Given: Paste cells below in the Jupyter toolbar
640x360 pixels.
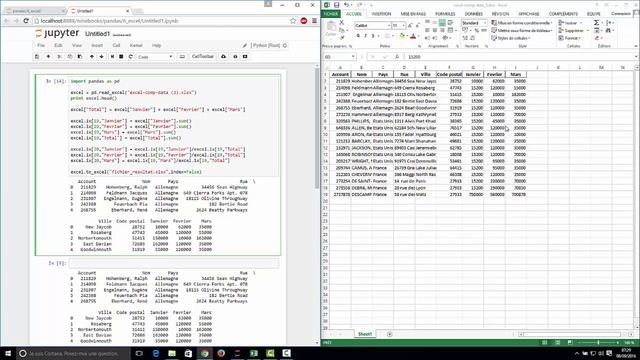Looking at the screenshot, I should click(80, 57).
